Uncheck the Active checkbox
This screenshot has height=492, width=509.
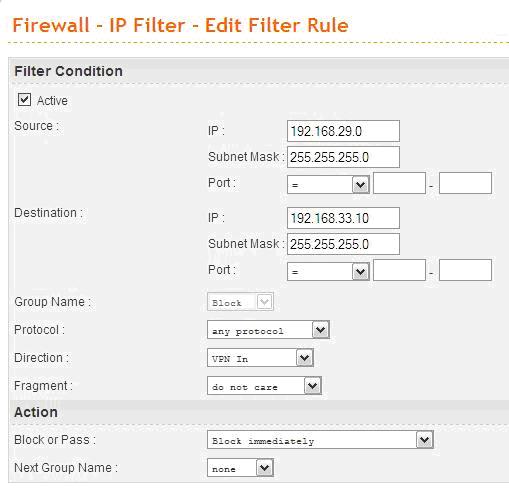pyautogui.click(x=24, y=100)
